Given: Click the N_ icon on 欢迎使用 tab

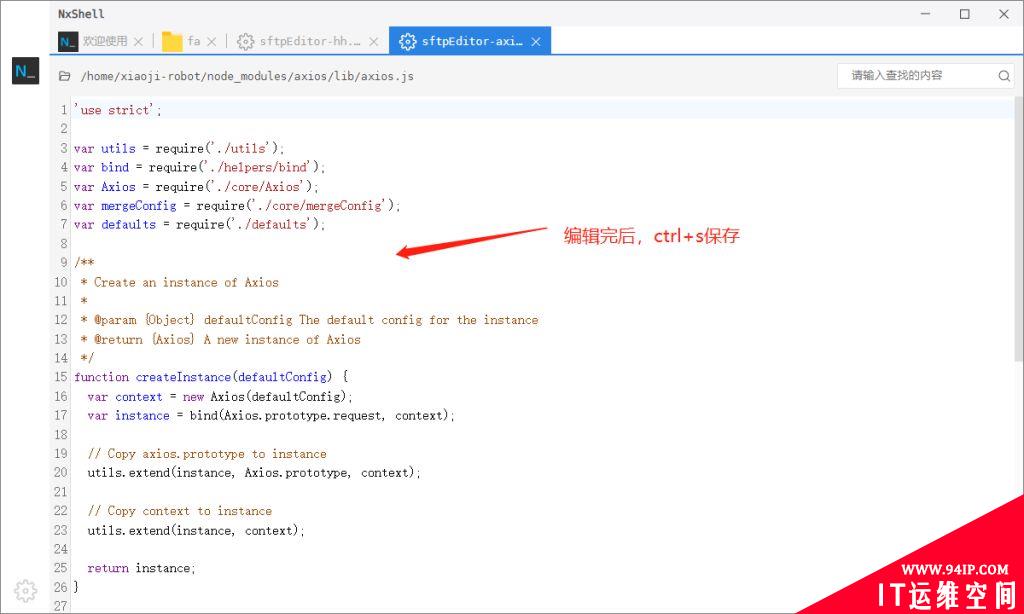Looking at the screenshot, I should point(68,41).
